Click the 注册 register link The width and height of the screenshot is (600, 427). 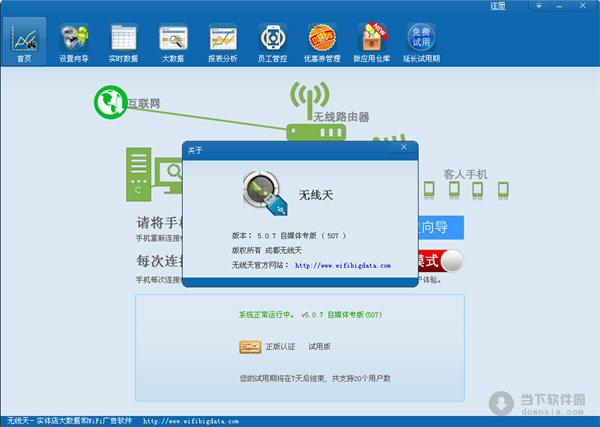(x=498, y=6)
